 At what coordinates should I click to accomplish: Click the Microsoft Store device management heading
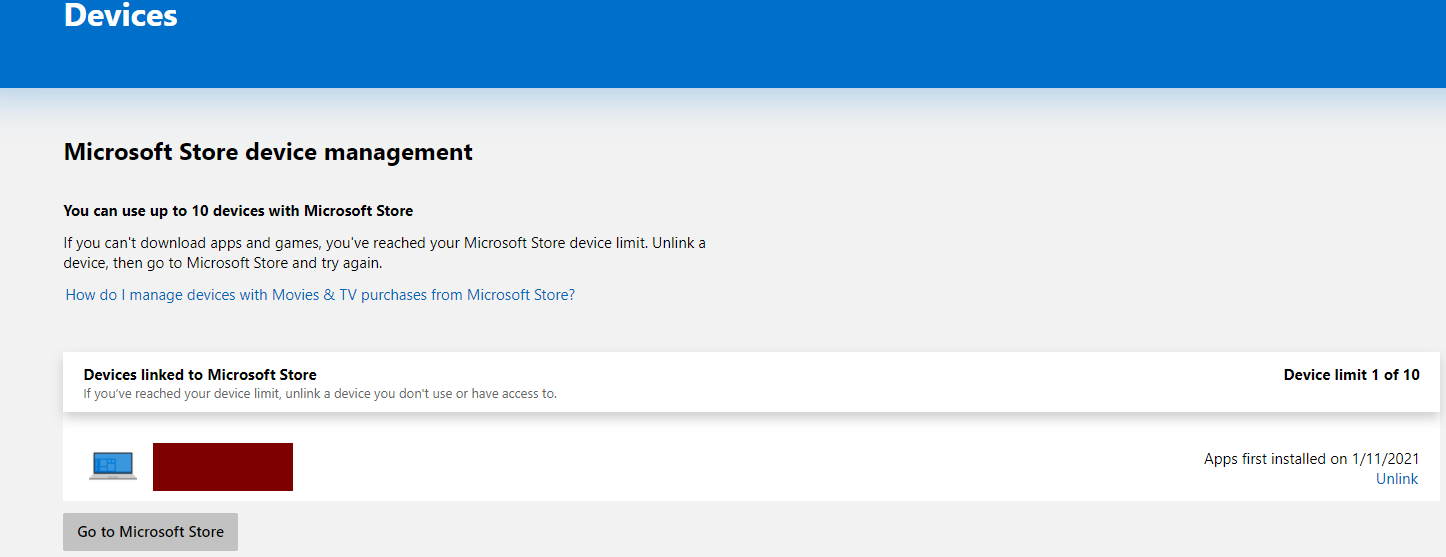[268, 152]
